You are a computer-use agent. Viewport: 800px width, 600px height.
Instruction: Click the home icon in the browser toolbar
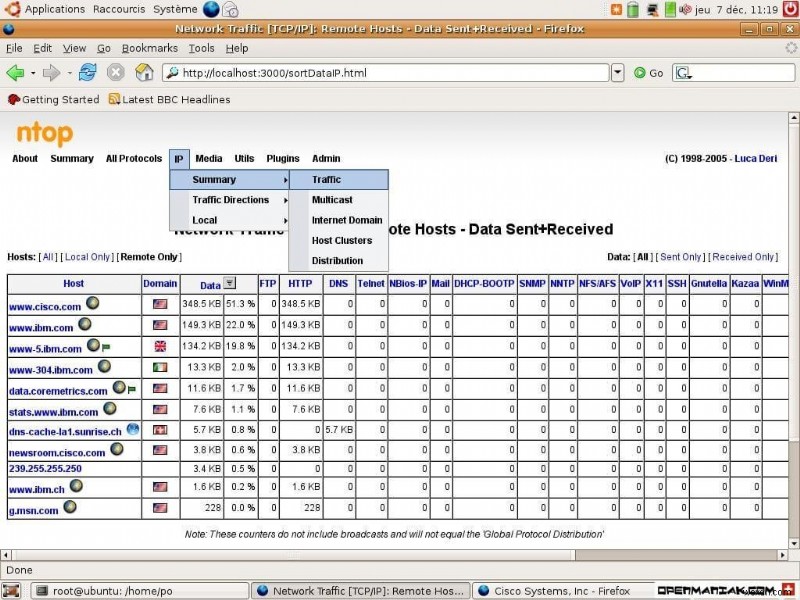pos(145,72)
